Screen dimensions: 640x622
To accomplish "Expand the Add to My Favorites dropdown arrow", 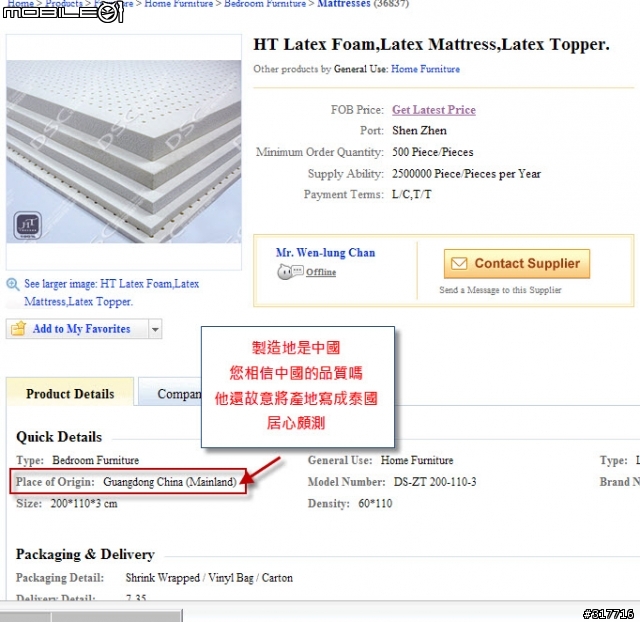I will pyautogui.click(x=155, y=329).
